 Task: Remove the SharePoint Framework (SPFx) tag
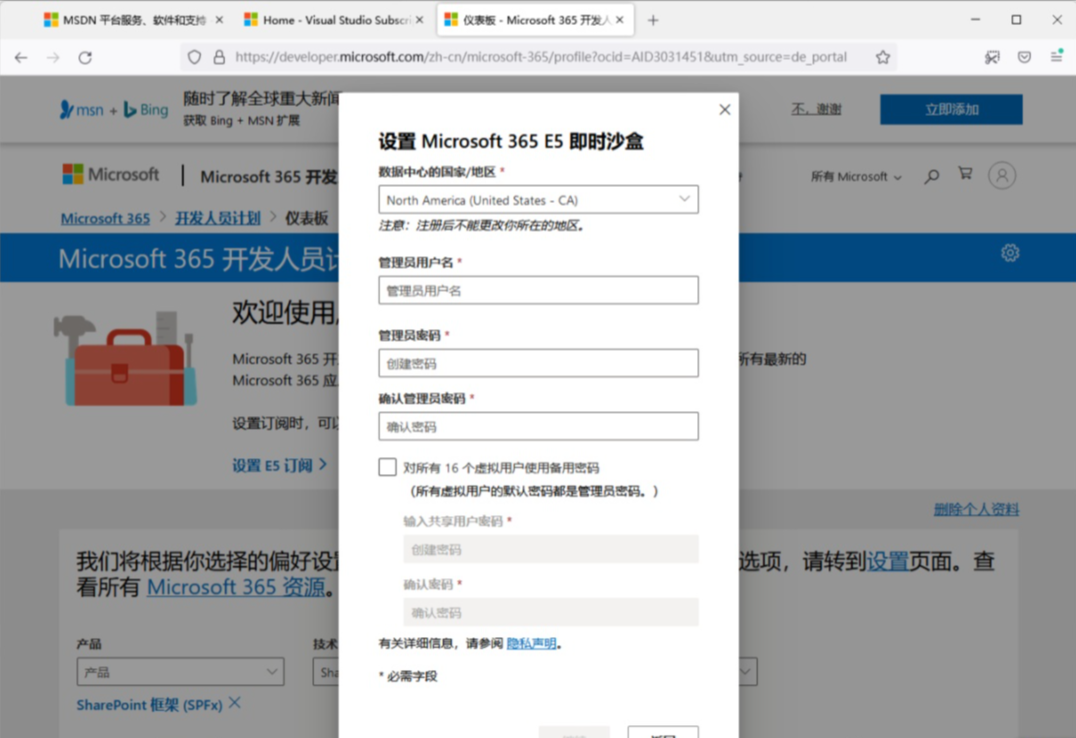click(x=235, y=703)
